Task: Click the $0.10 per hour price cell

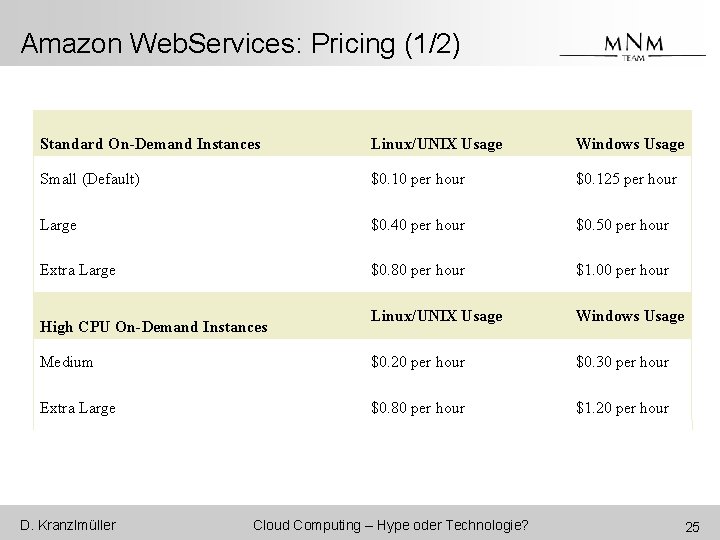Action: click(x=417, y=179)
